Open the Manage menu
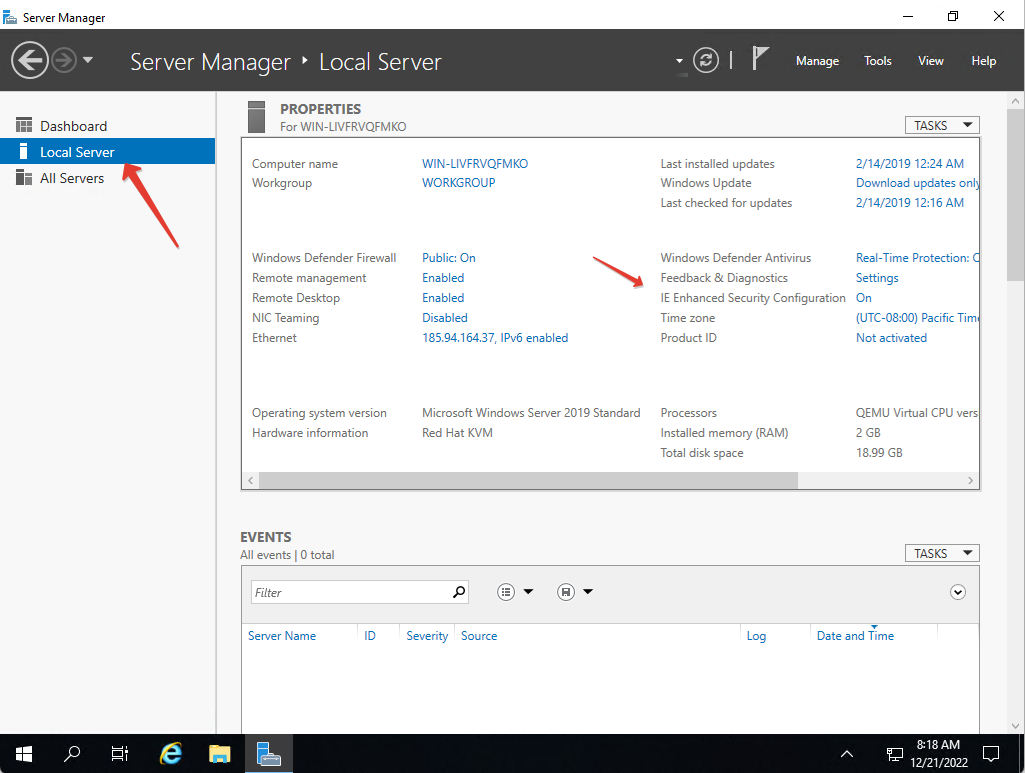The image size is (1025, 773). [x=817, y=61]
